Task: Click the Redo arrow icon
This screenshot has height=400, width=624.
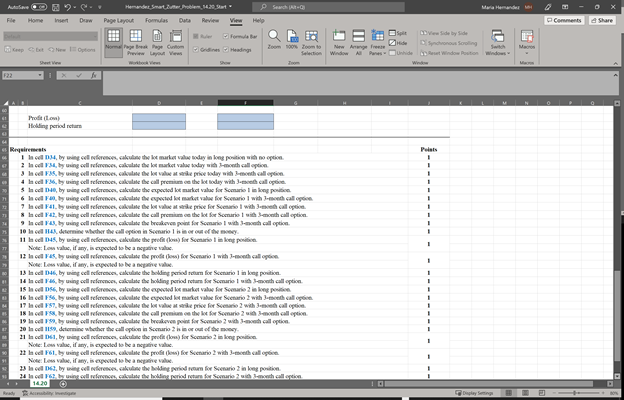Action: click(85, 7)
